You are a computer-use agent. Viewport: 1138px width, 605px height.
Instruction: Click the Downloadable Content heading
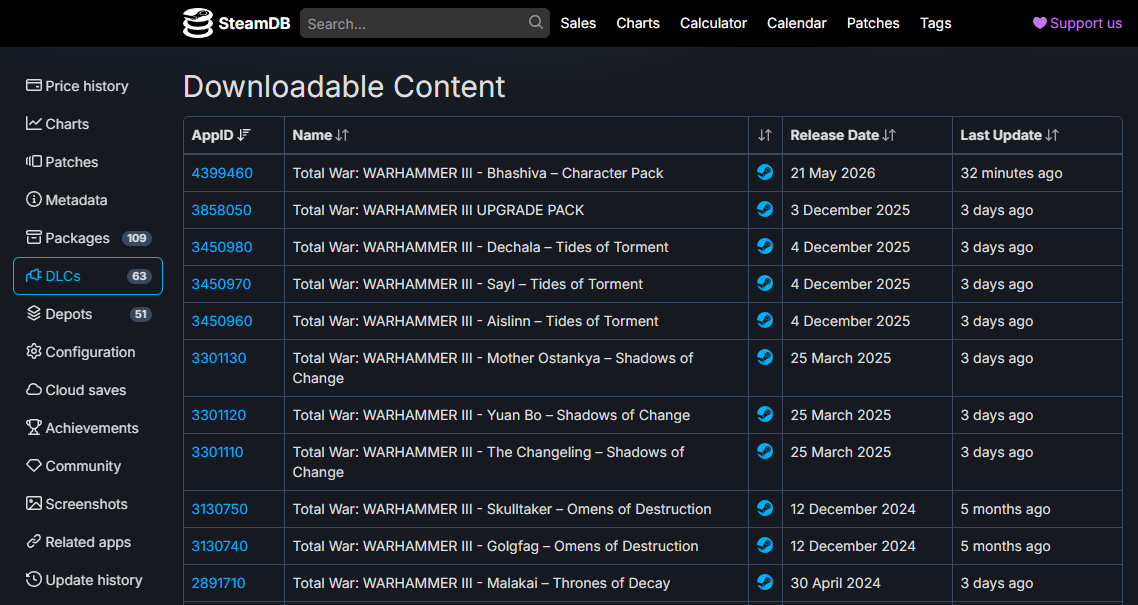pyautogui.click(x=344, y=86)
